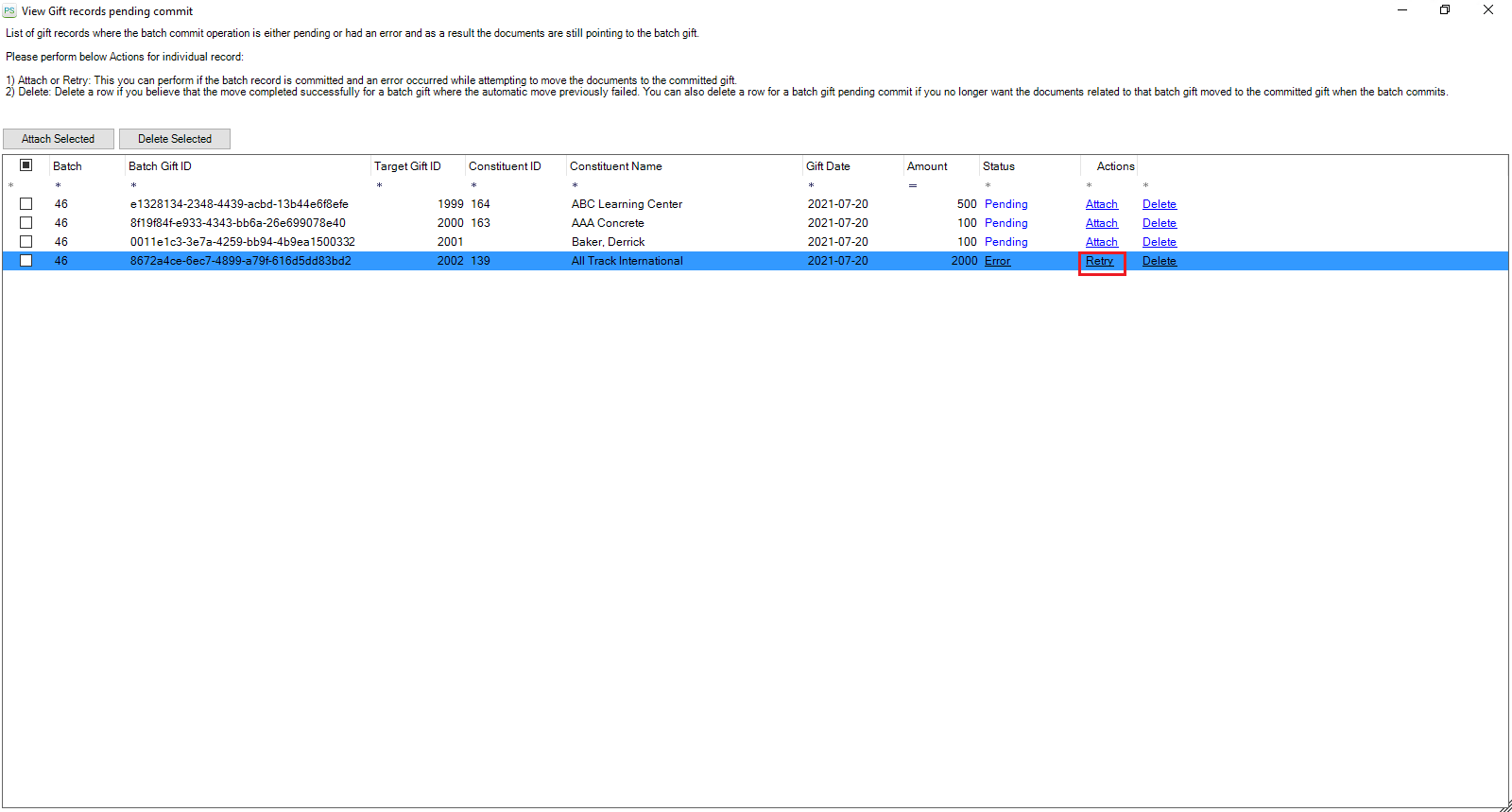Click the Attach Selected button
Screen dimensions: 1512x812
pos(59,139)
